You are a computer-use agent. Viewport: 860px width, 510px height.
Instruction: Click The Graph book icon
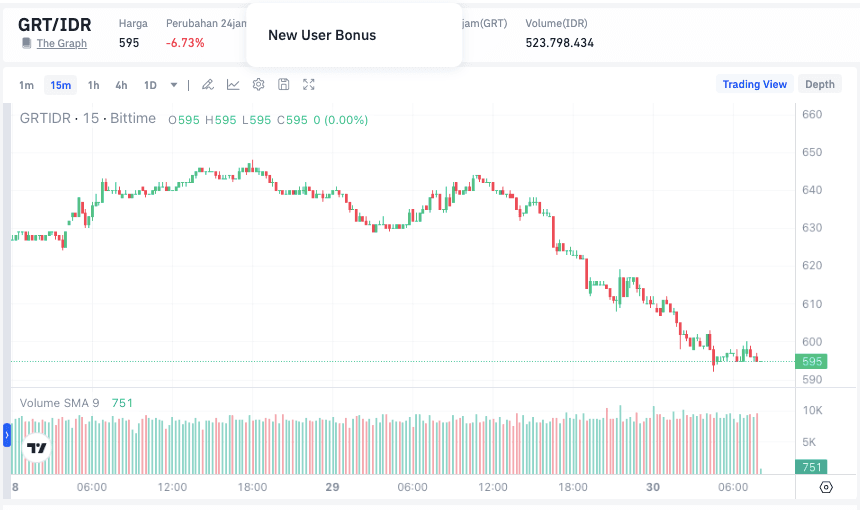coord(26,43)
